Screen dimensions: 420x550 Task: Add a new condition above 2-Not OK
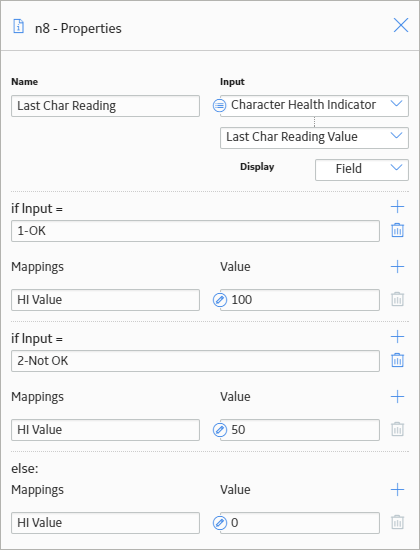397,337
